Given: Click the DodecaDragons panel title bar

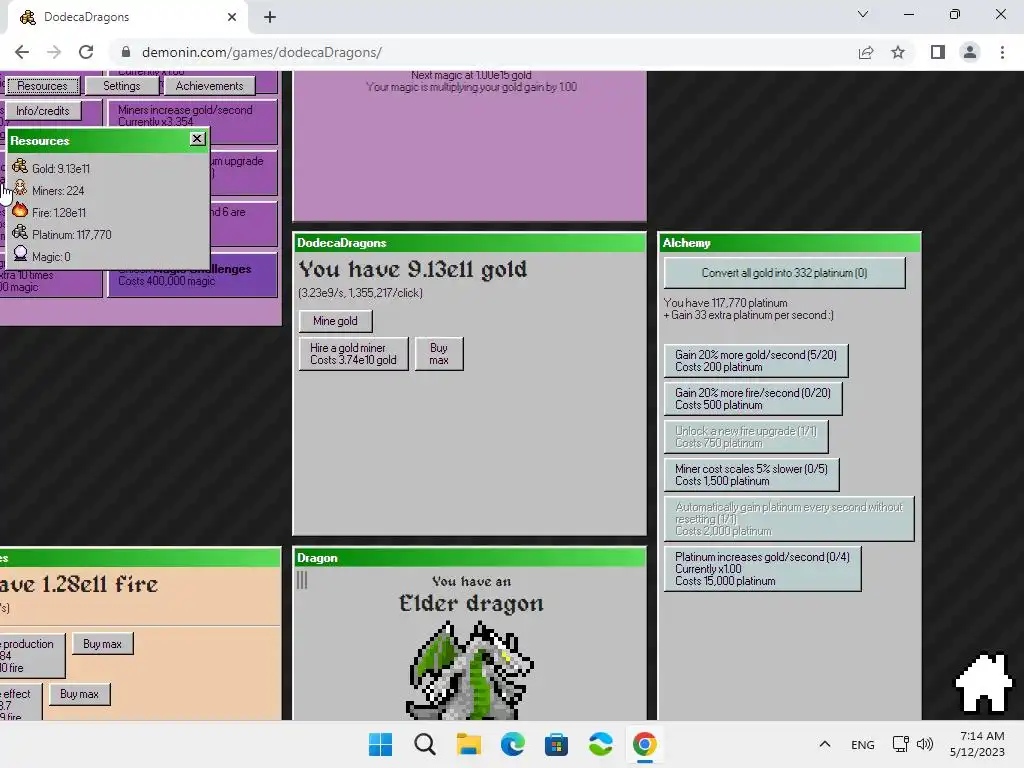Looking at the screenshot, I should (470, 243).
